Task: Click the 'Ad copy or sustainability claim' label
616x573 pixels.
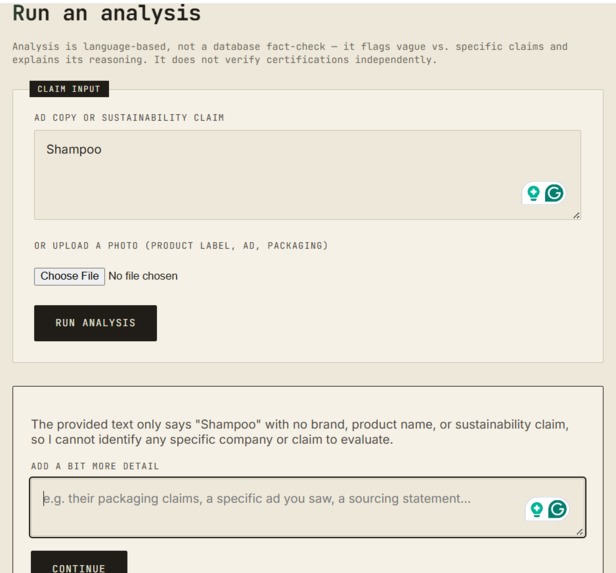Action: [129, 117]
